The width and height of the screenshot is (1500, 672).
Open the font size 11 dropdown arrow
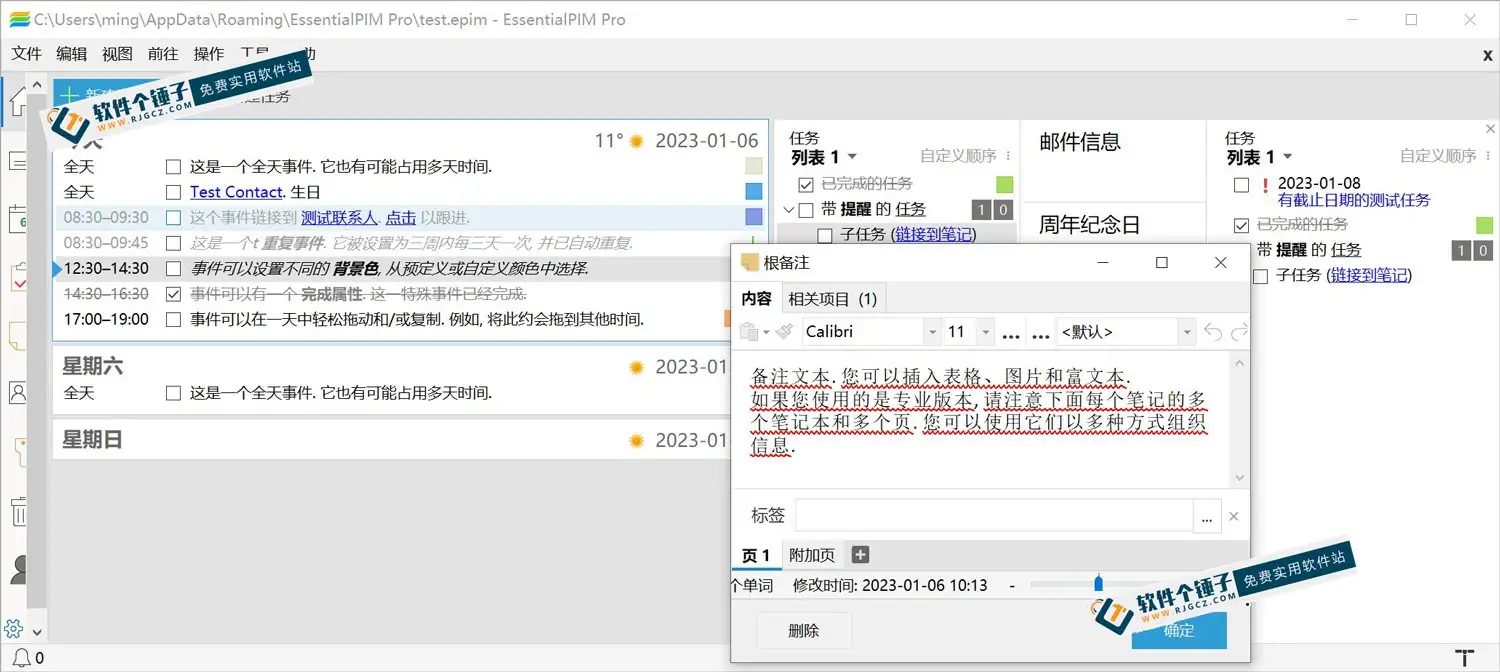(985, 332)
